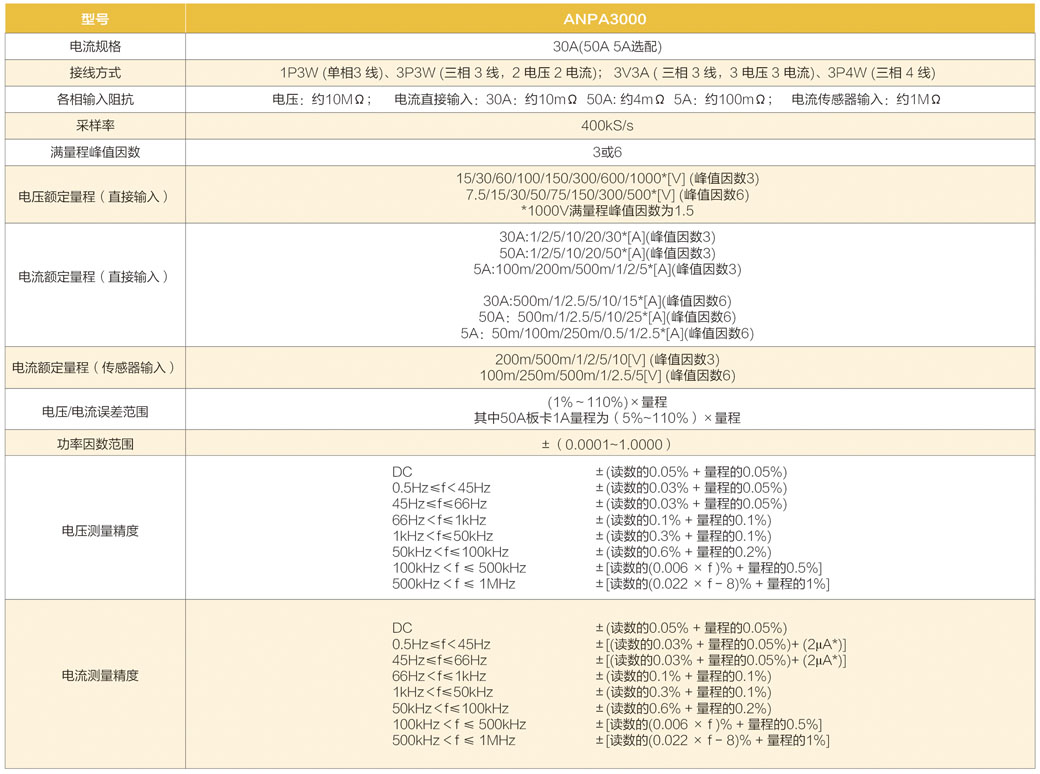This screenshot has width=1040, height=774.
Task: Select the line '5A：50m/100m/250m/0.5/1/2.5*[A](峰值因数6)'
Action: [x=607, y=333]
